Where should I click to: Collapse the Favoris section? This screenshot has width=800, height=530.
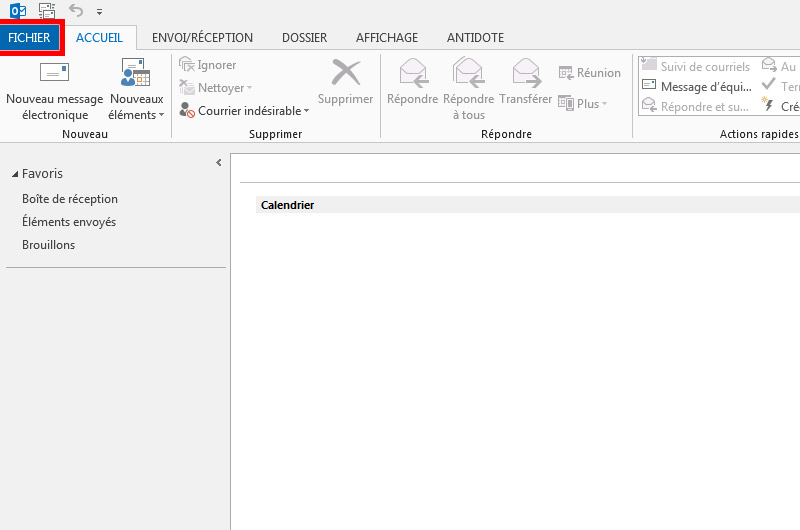tap(15, 175)
